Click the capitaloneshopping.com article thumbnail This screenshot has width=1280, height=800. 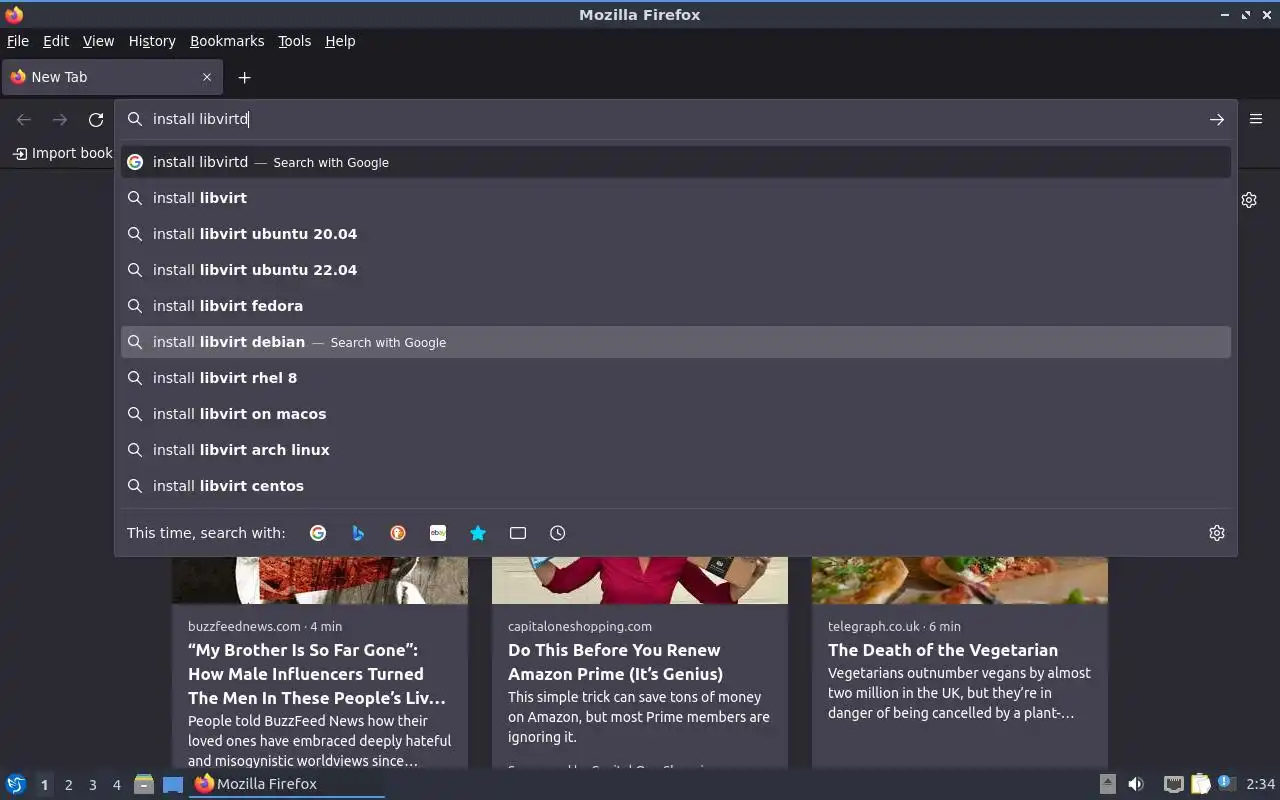pyautogui.click(x=640, y=580)
